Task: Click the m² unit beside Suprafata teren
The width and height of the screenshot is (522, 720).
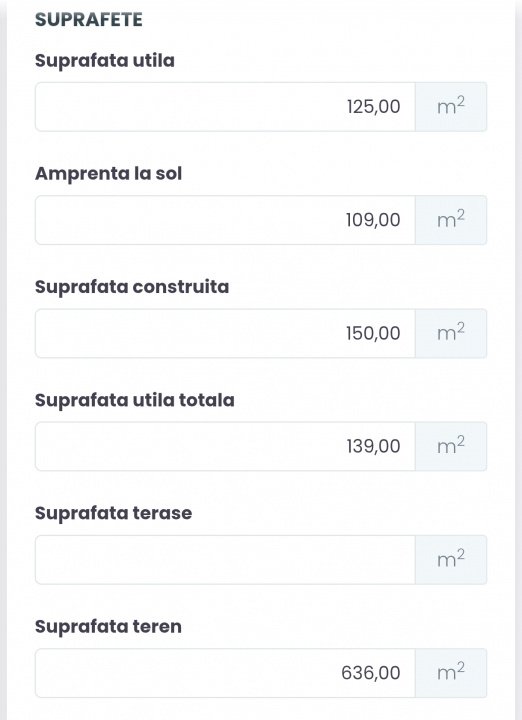Action: pyautogui.click(x=451, y=673)
